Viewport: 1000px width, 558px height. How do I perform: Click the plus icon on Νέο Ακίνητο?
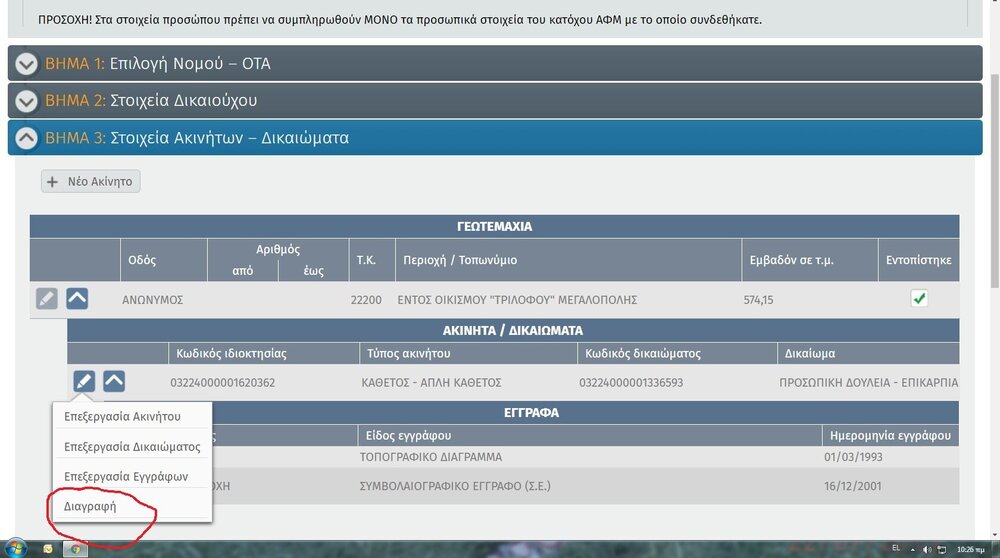53,182
